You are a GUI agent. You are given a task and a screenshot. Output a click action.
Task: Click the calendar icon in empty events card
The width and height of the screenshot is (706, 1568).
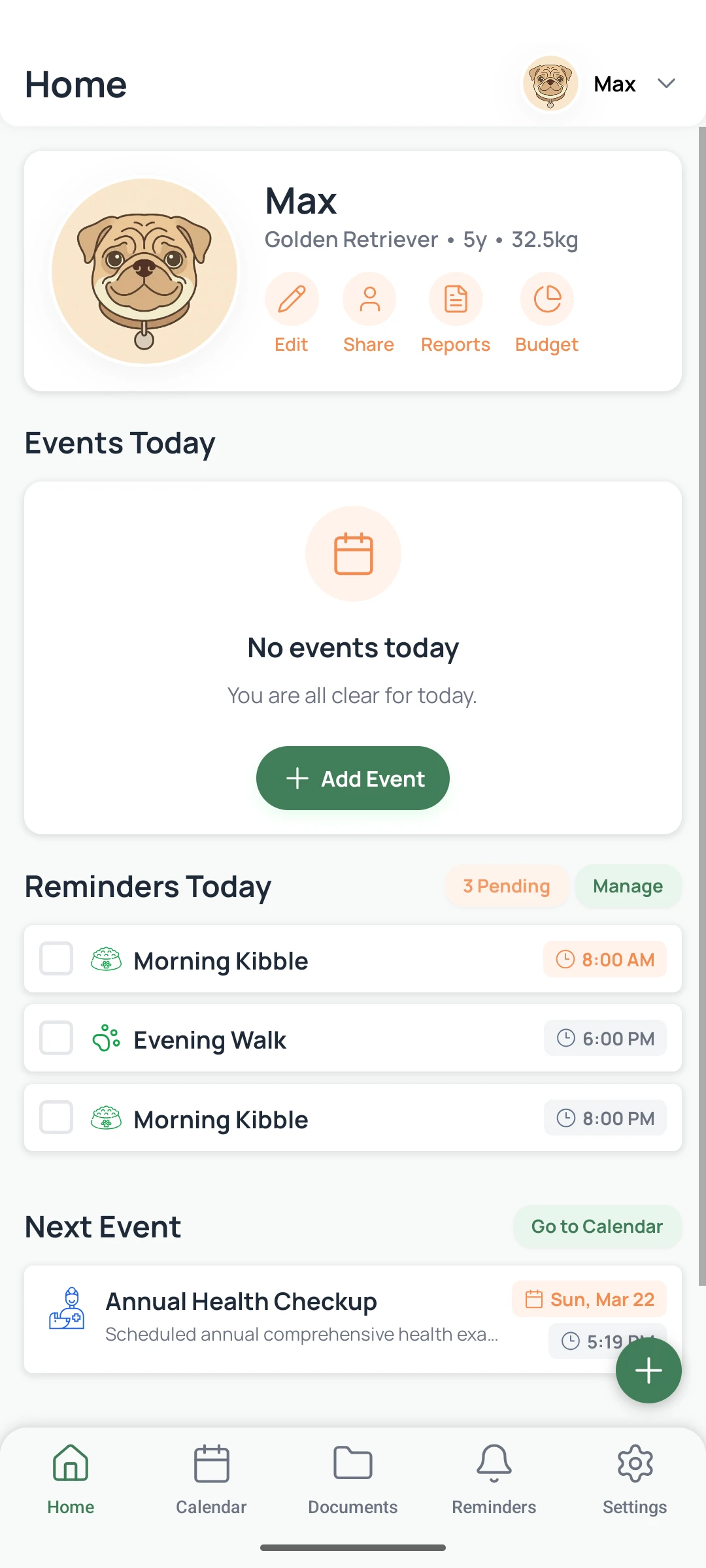[x=353, y=553]
